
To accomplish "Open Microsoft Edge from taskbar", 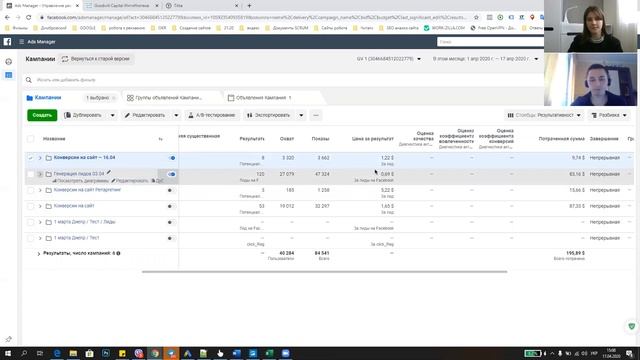I will click(57, 353).
